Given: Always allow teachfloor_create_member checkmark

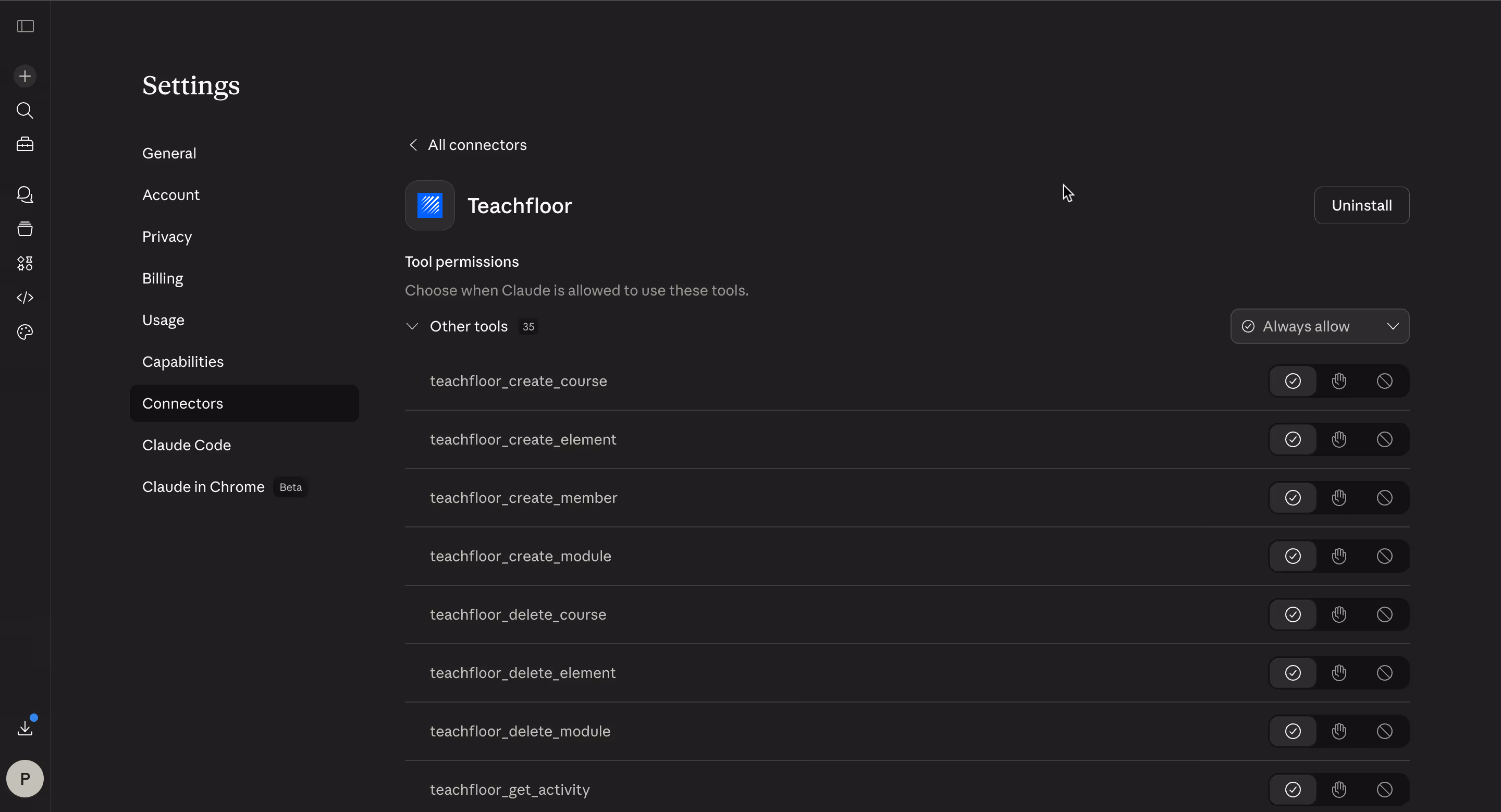Looking at the screenshot, I should coord(1293,497).
